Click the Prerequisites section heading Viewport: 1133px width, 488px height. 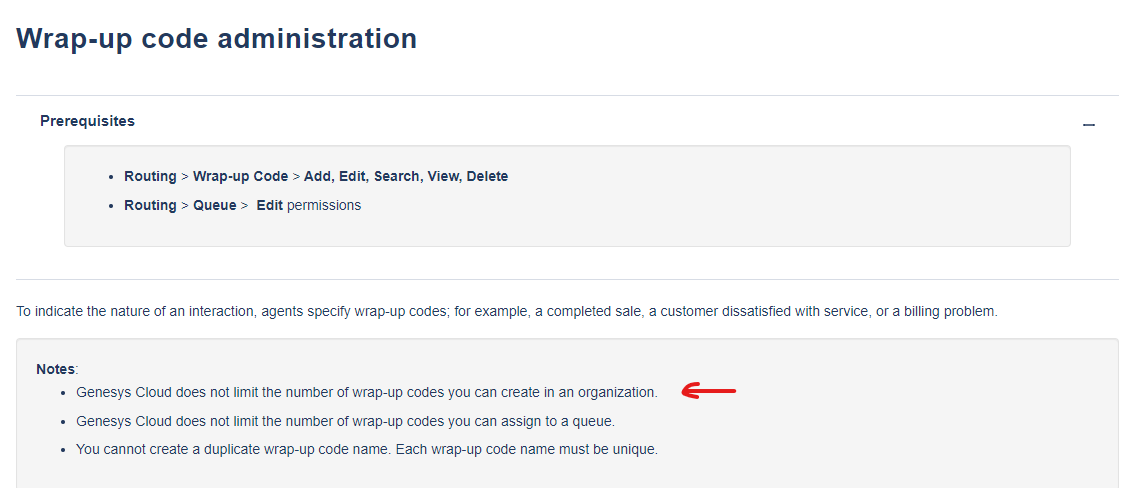pos(87,121)
